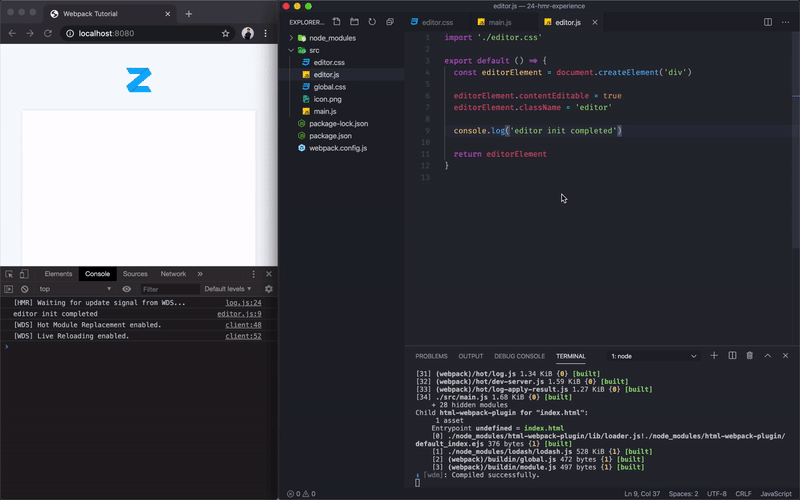The height and width of the screenshot is (500, 800).
Task: Click the console Filter input field
Action: click(x=168, y=289)
